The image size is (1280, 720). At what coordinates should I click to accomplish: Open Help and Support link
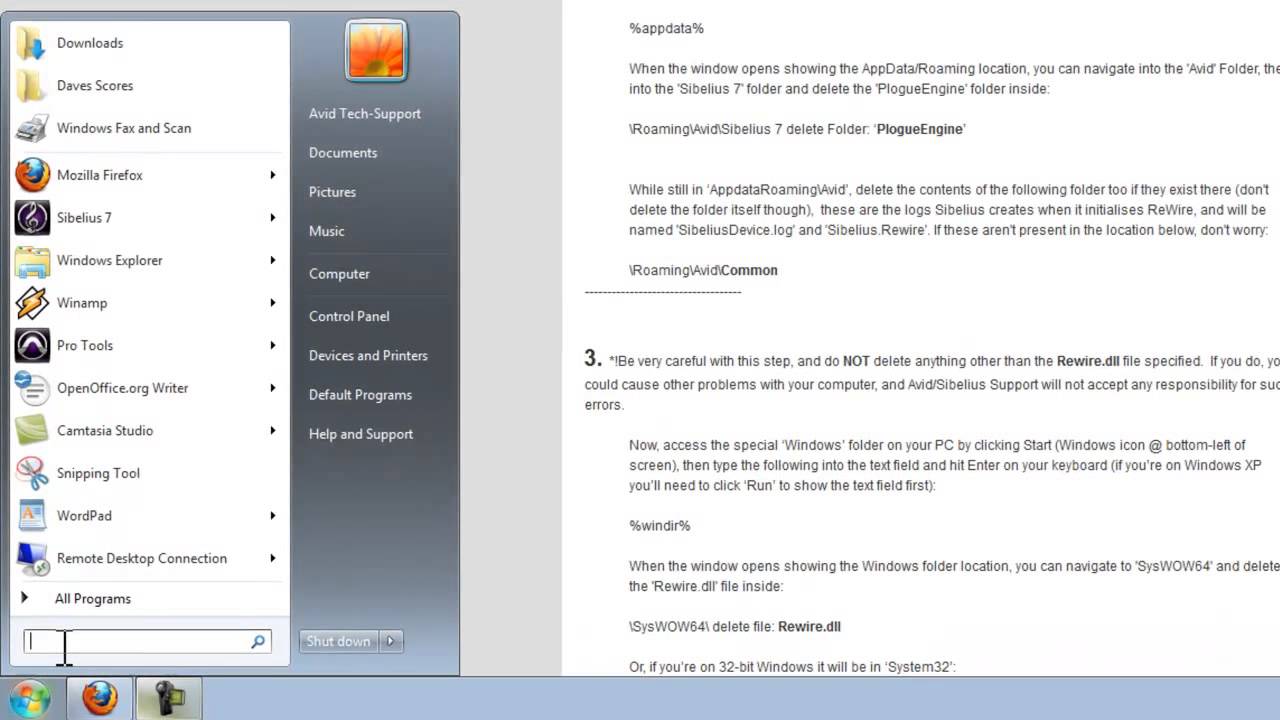point(361,434)
